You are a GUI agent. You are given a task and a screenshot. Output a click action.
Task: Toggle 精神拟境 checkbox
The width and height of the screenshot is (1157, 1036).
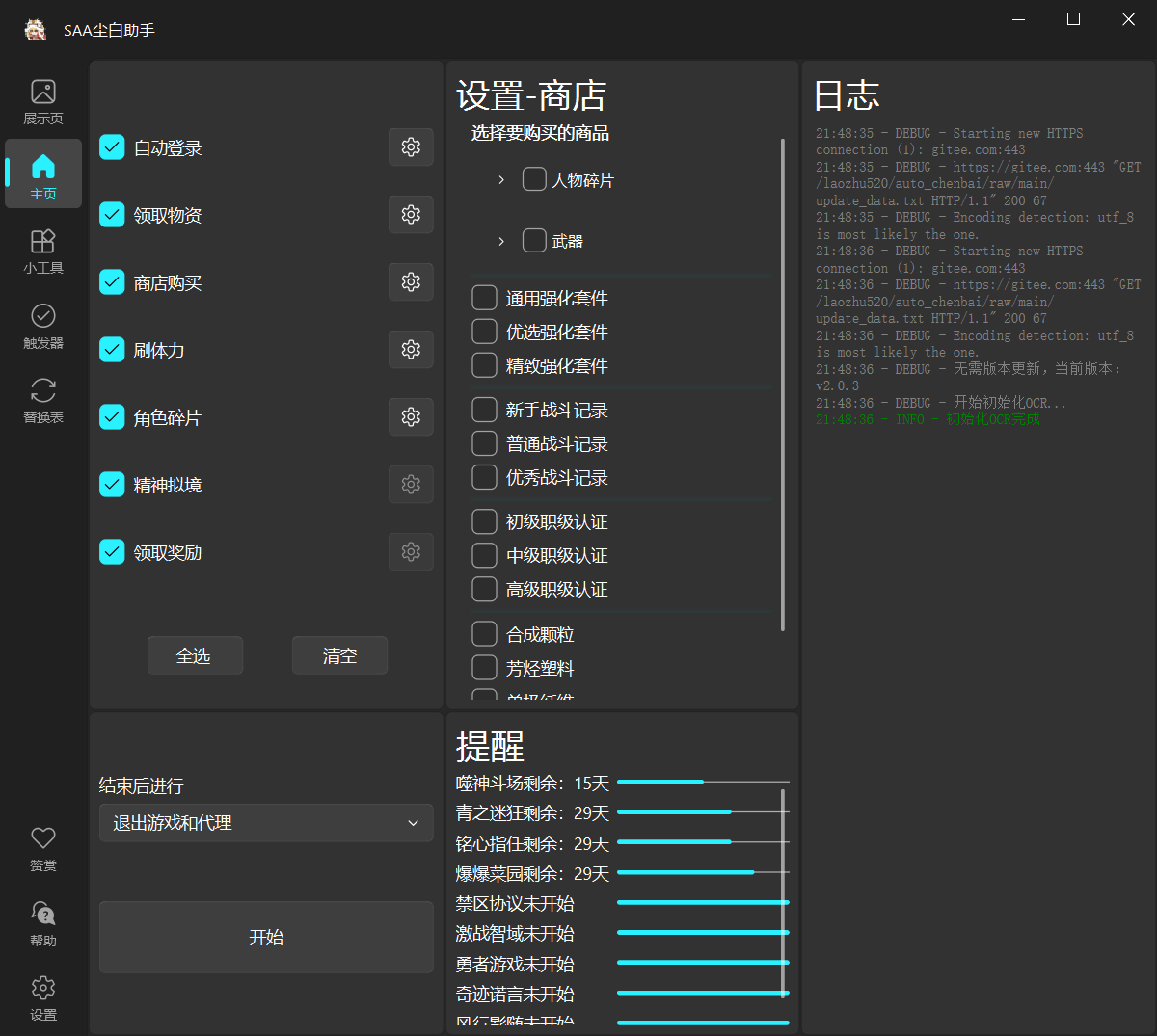click(x=112, y=485)
